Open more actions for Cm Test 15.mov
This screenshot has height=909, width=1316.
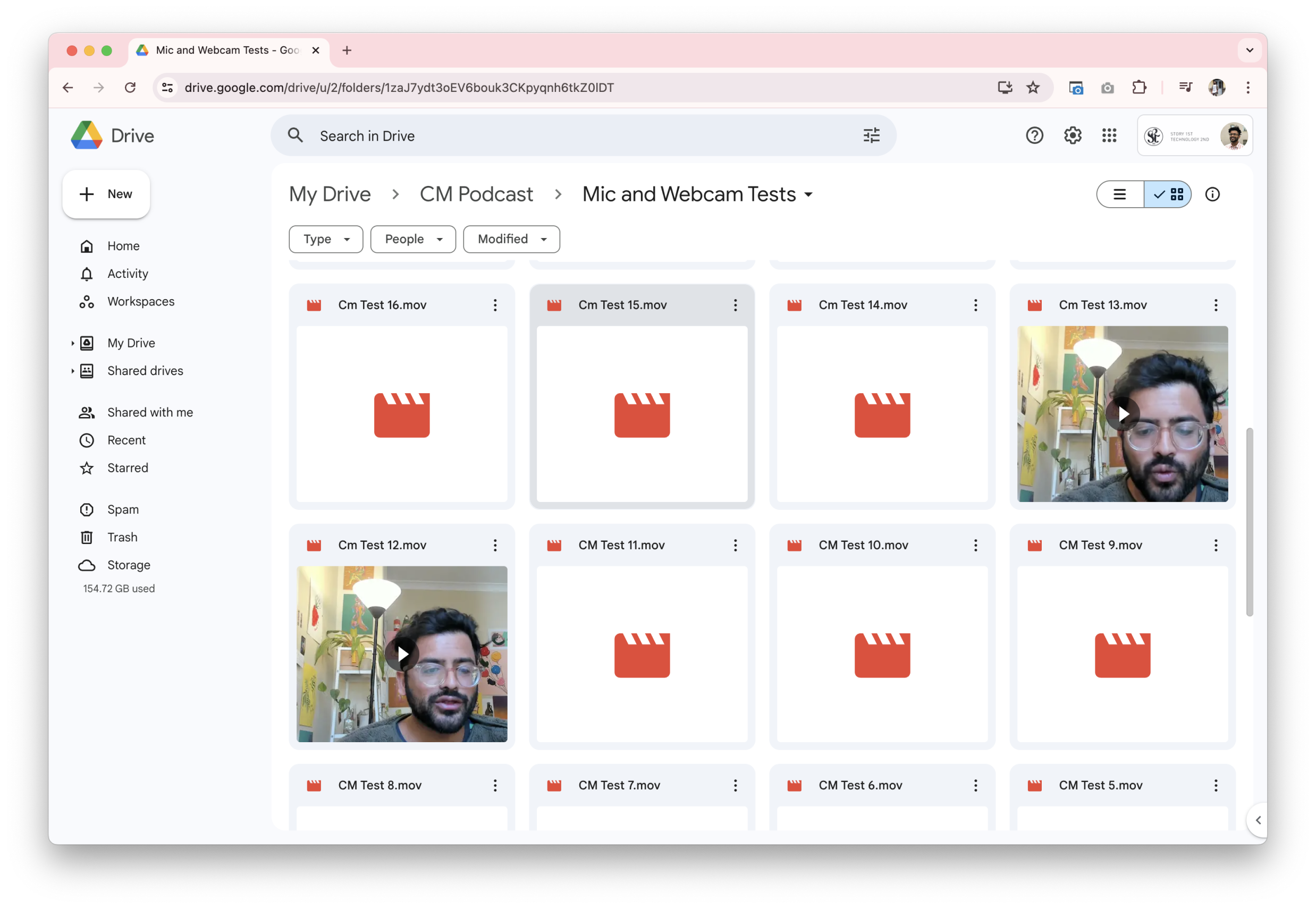(735, 305)
